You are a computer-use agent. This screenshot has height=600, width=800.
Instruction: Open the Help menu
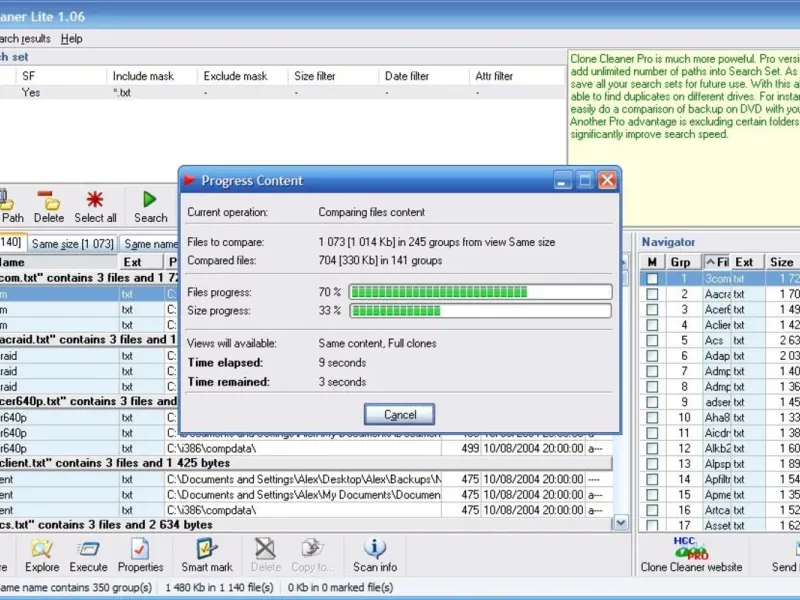(x=71, y=39)
